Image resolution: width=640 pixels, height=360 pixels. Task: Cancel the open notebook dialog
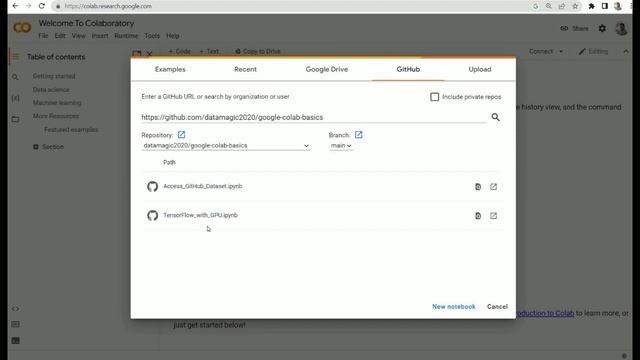(497, 307)
